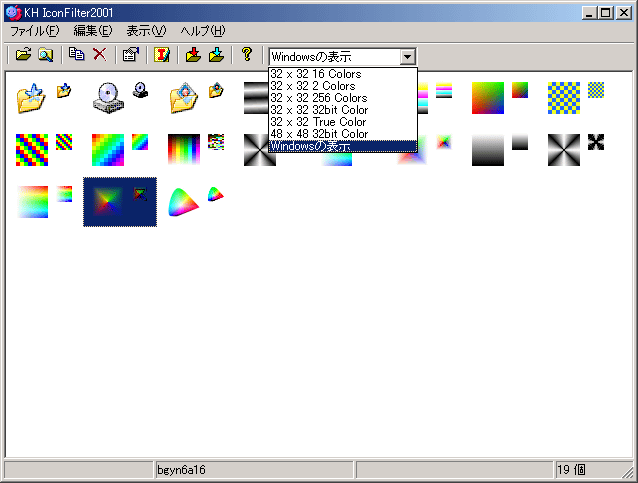638x483 pixels.
Task: Click the small diagonal multicolor checker icon
Action: [64, 142]
